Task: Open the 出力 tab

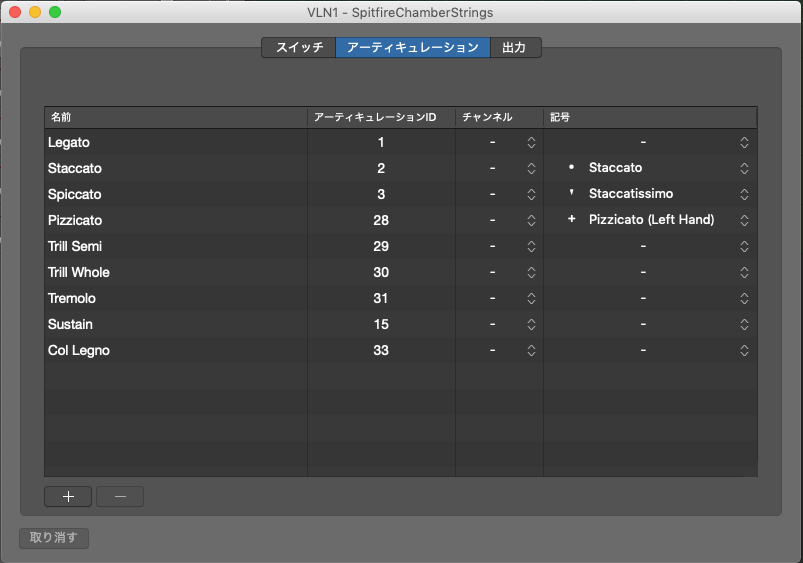Action: click(x=515, y=48)
